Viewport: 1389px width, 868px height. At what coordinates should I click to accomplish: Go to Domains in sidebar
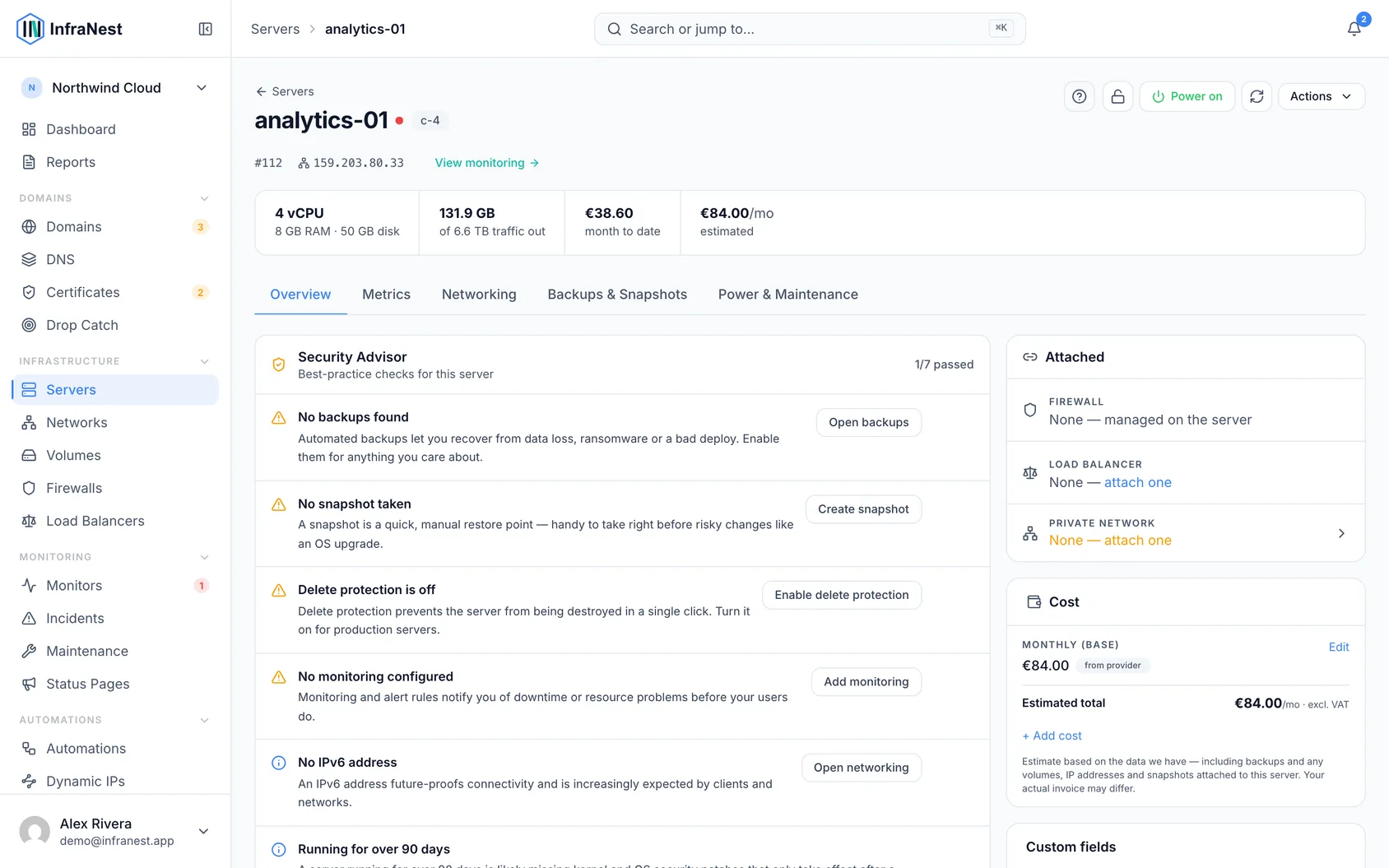115,226
